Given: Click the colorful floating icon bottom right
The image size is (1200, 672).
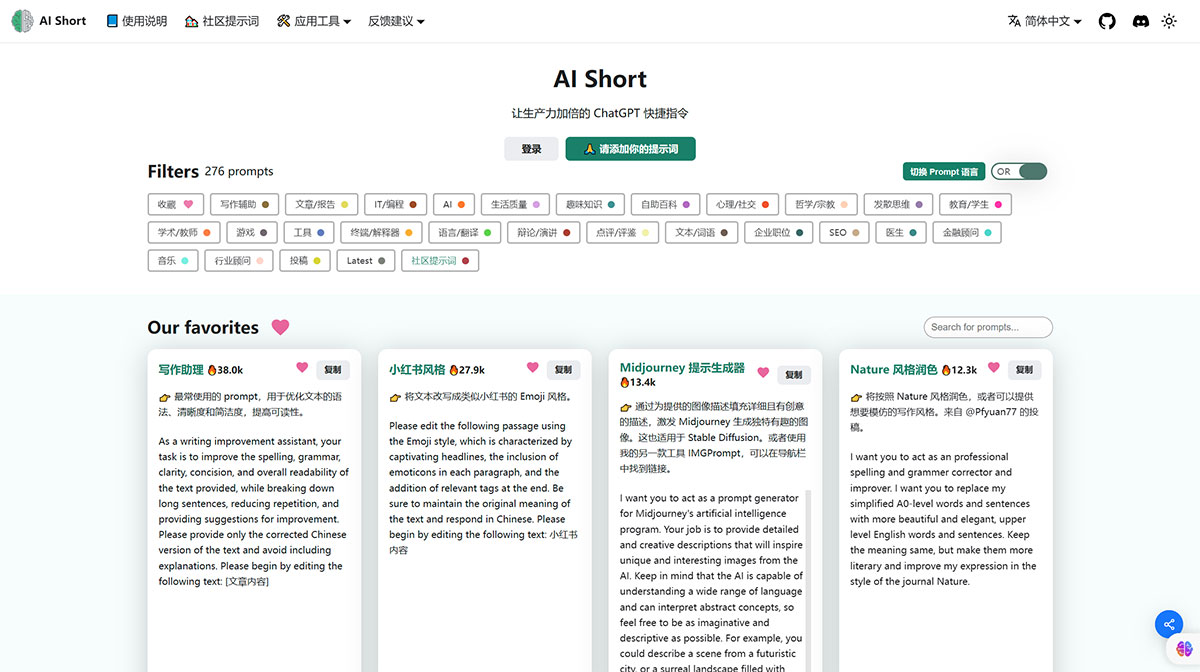Looking at the screenshot, I should [1185, 648].
